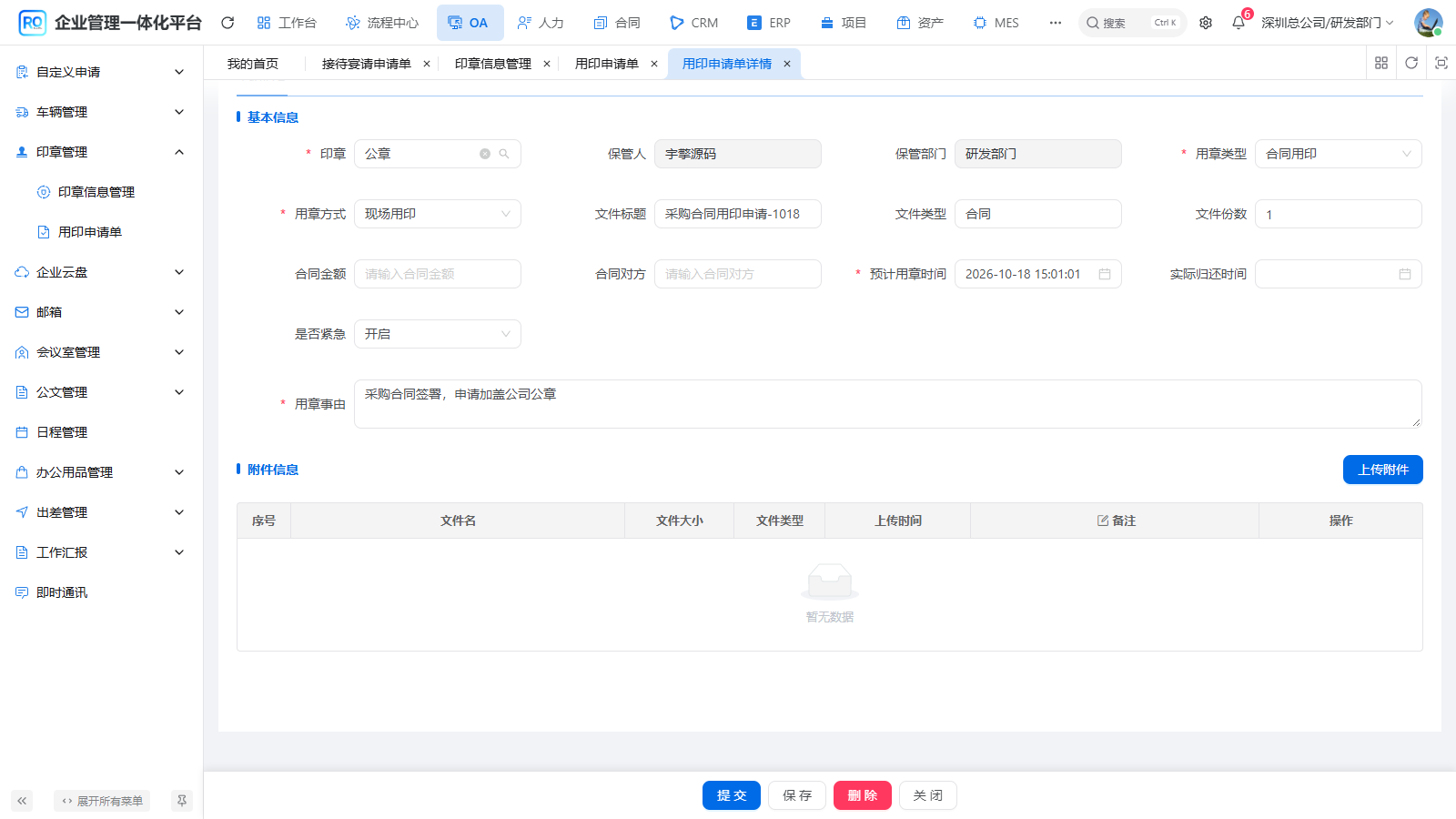The image size is (1456, 819).
Task: Click the 保存 button
Action: click(797, 795)
